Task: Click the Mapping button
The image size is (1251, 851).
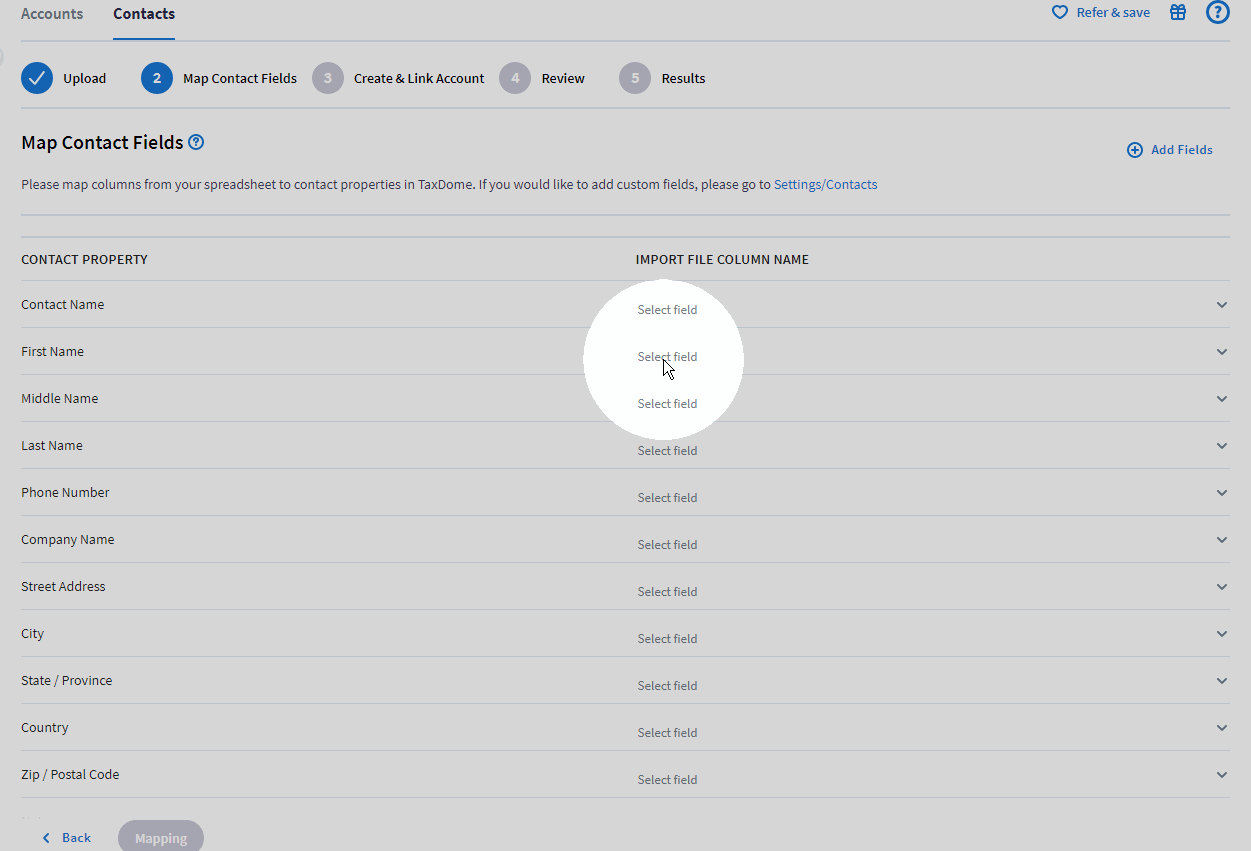Action: click(x=160, y=837)
